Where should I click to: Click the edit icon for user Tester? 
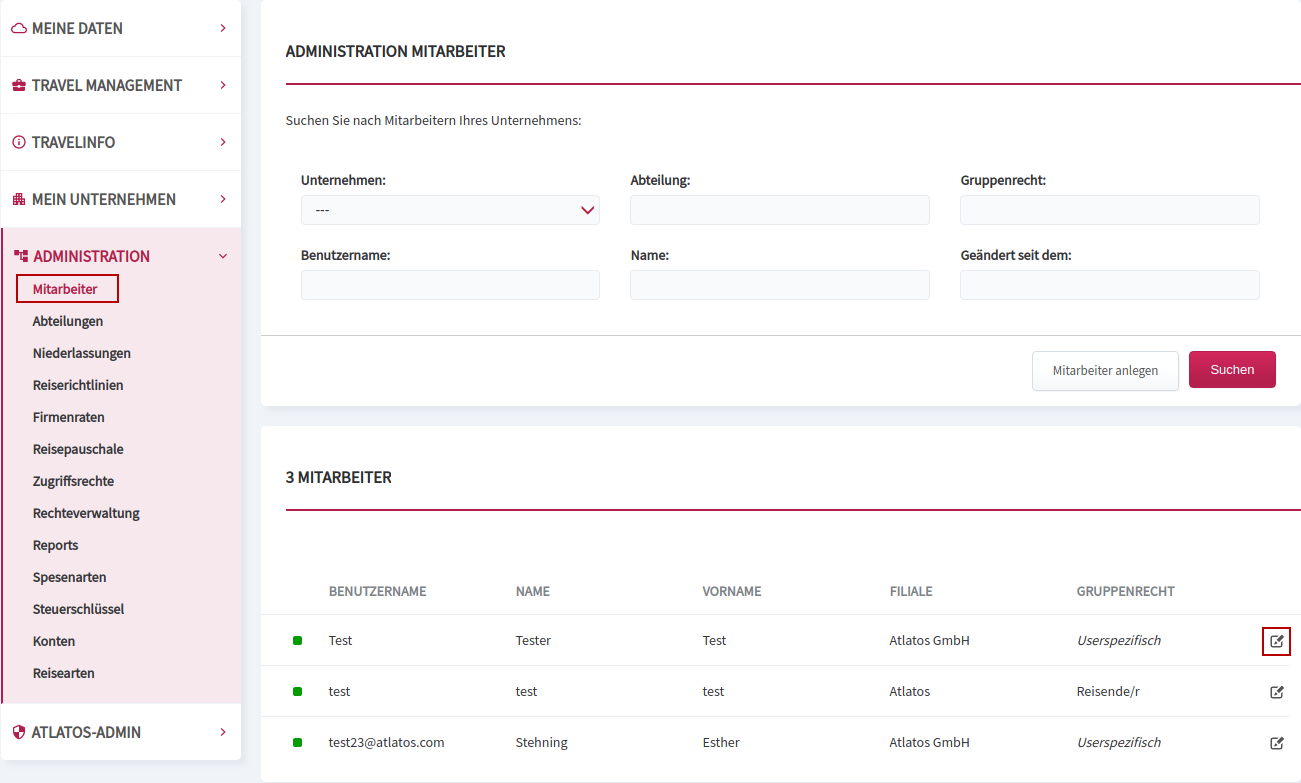pos(1277,641)
